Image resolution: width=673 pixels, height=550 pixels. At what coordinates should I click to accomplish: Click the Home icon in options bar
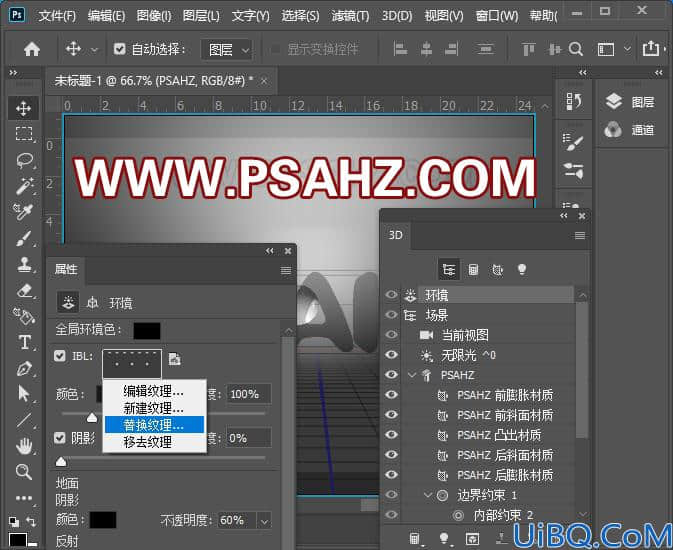(32, 49)
